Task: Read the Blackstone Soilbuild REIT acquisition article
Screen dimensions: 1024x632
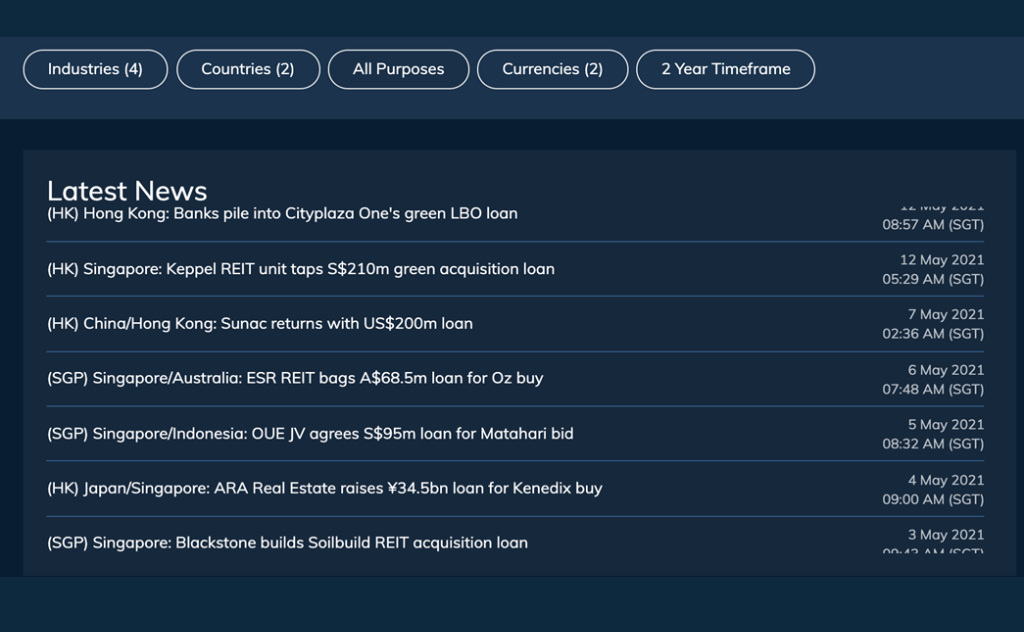Action: click(x=287, y=543)
